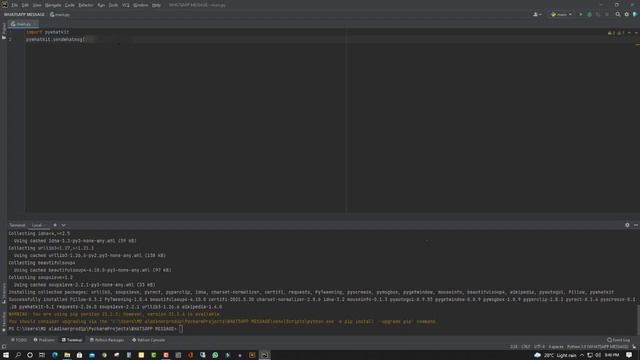
Task: Open the run configuration dropdown
Action: pyautogui.click(x=561, y=14)
